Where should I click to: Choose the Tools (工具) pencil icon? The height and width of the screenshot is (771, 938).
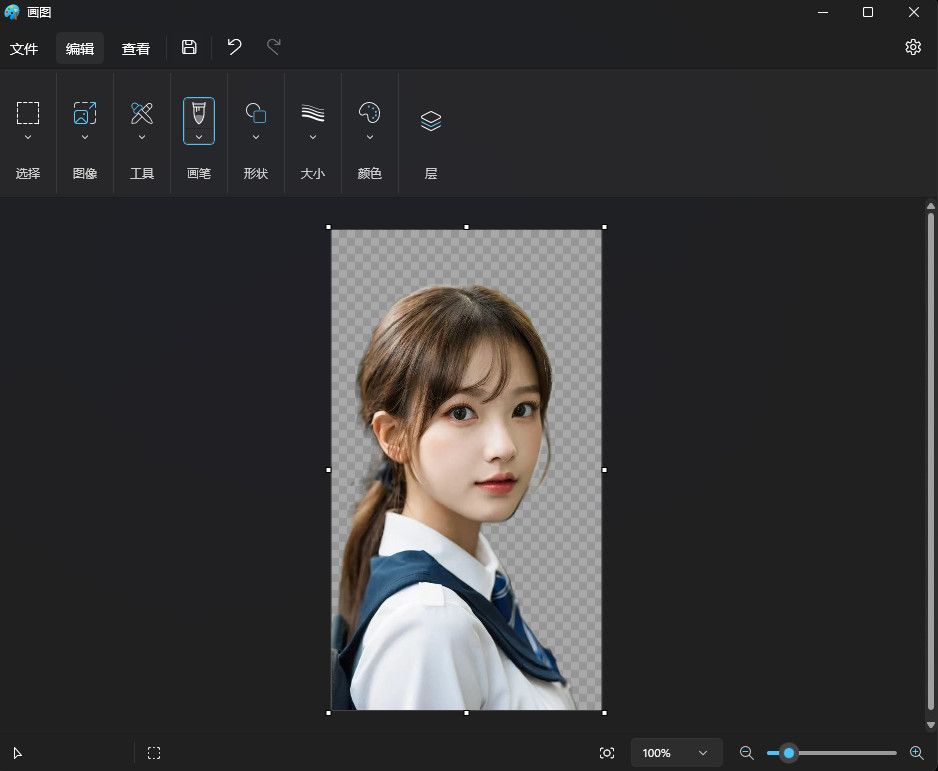[142, 112]
